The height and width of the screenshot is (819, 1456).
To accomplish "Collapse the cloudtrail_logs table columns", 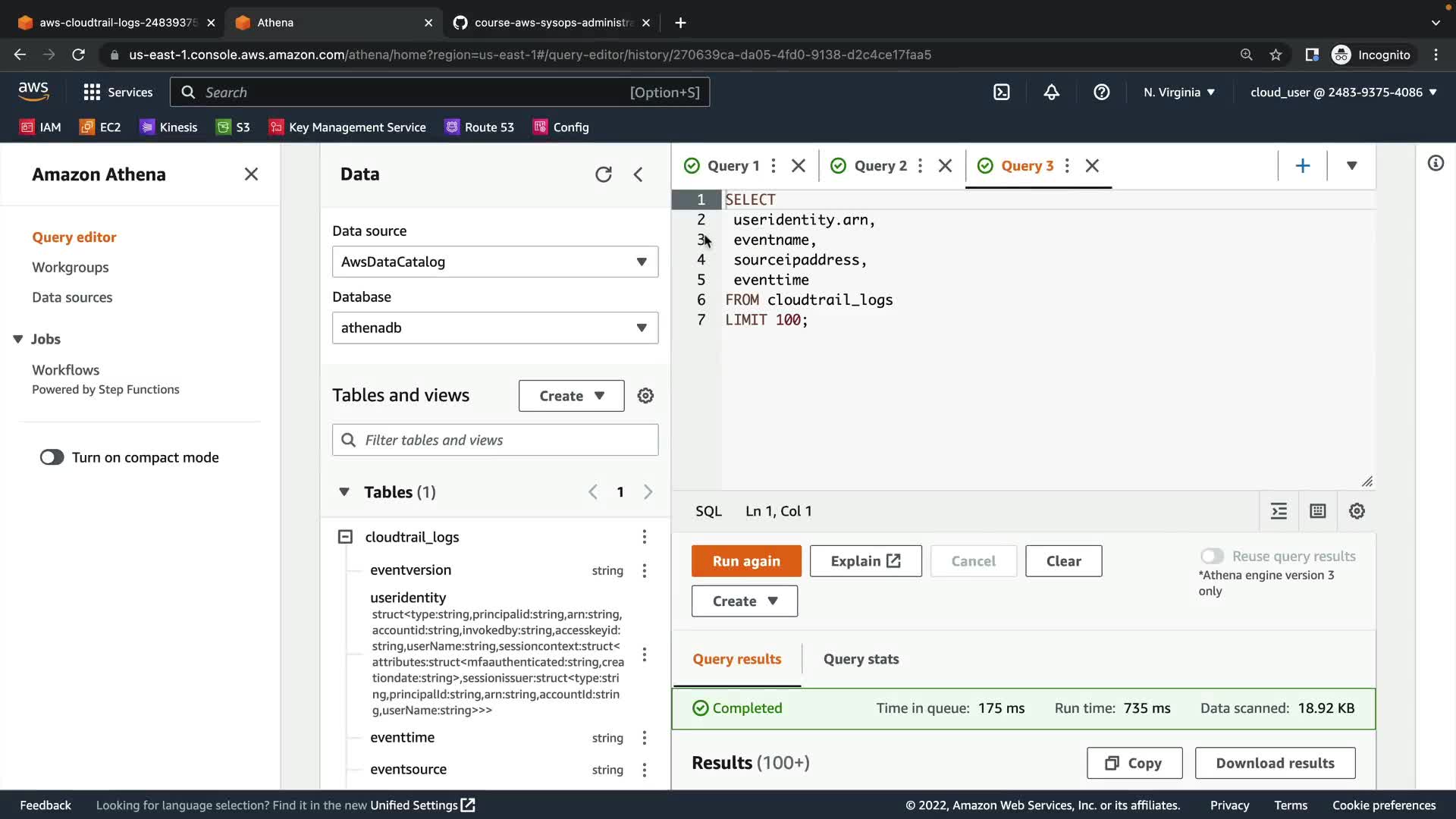I will 345,537.
